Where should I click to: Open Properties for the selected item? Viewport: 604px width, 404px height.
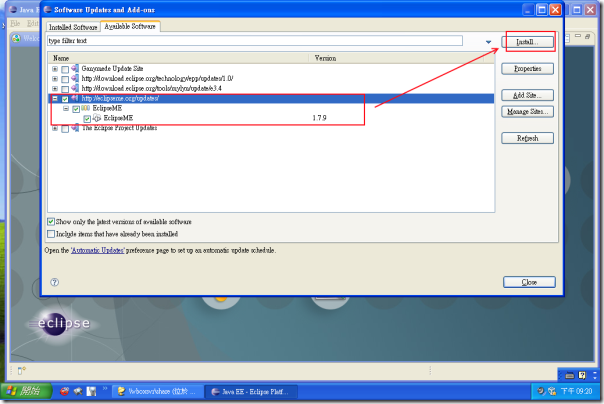coord(527,69)
